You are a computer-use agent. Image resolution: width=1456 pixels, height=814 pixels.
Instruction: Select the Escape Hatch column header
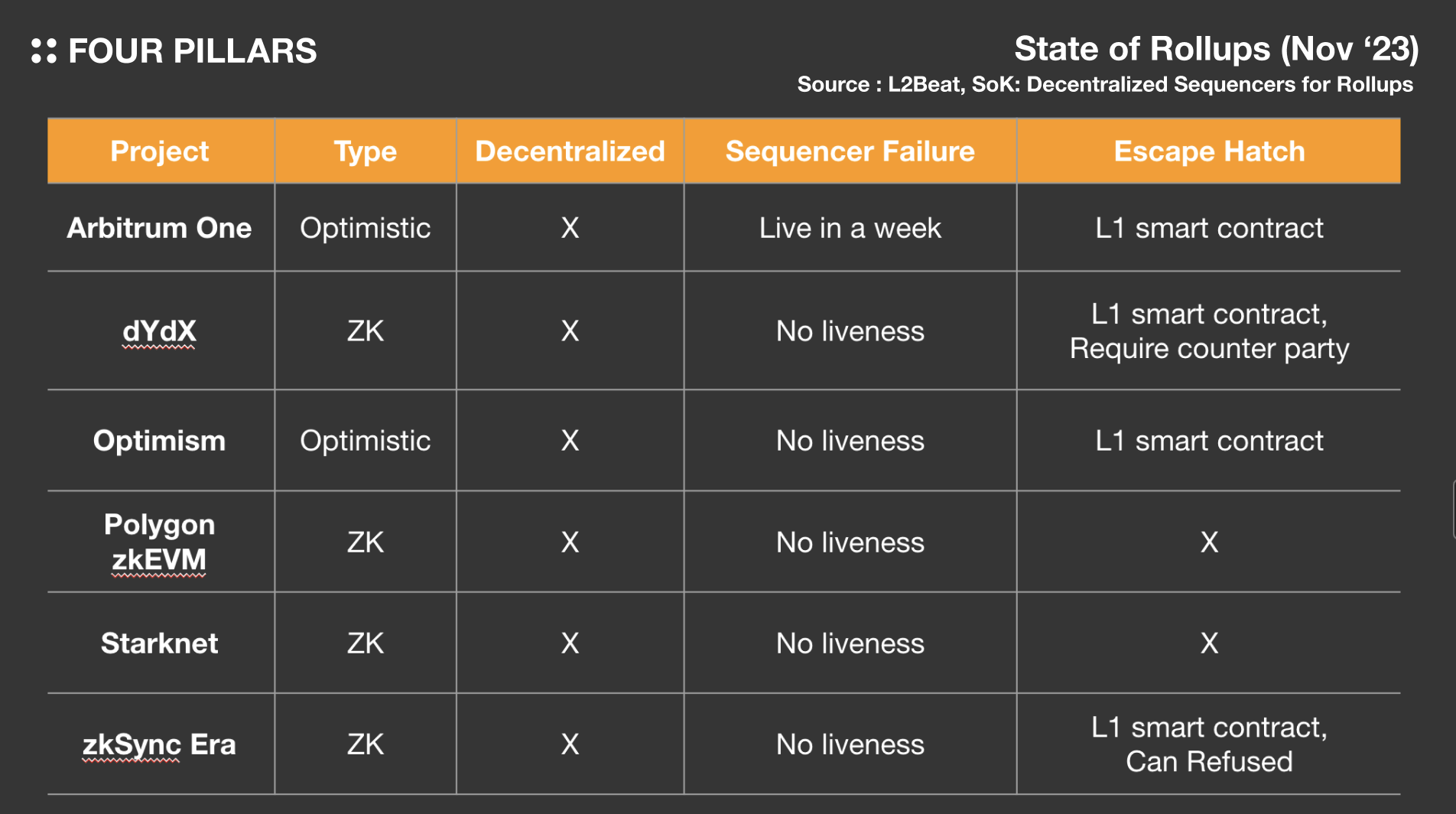pyautogui.click(x=1209, y=151)
